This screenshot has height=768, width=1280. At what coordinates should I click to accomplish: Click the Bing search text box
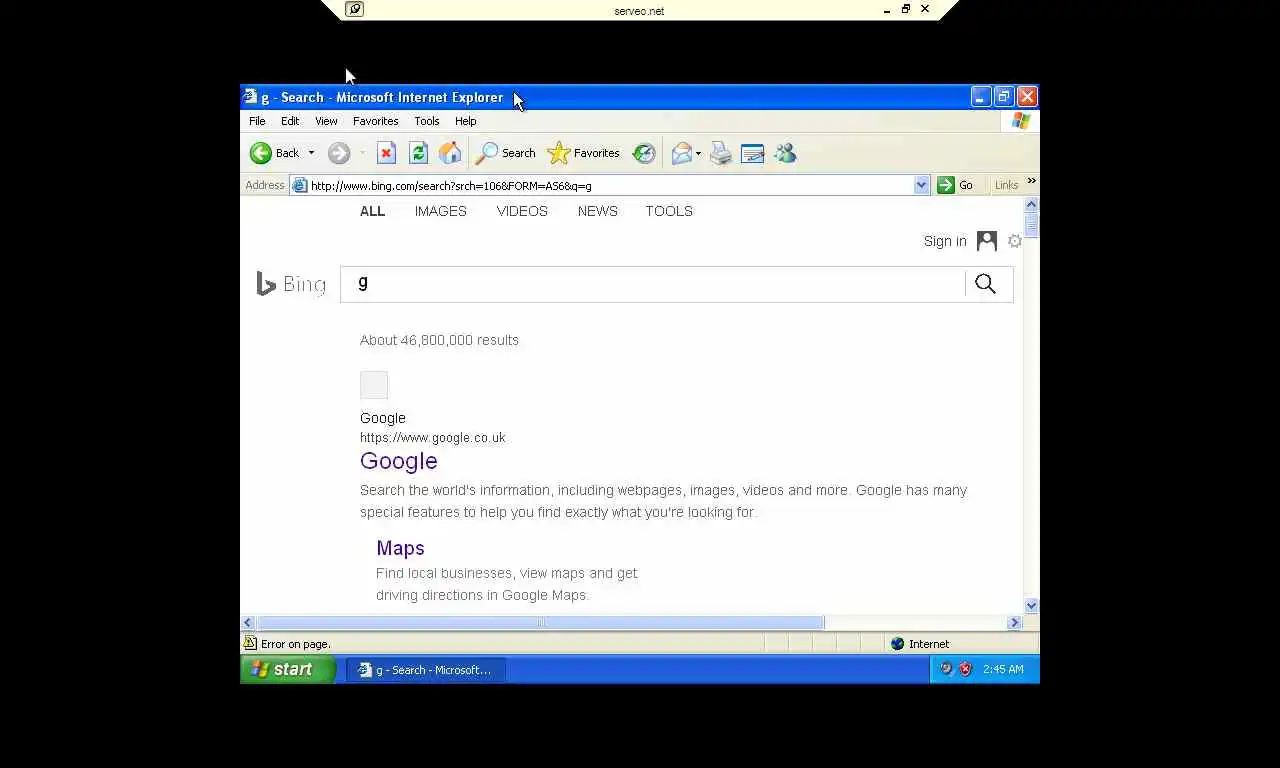[652, 284]
